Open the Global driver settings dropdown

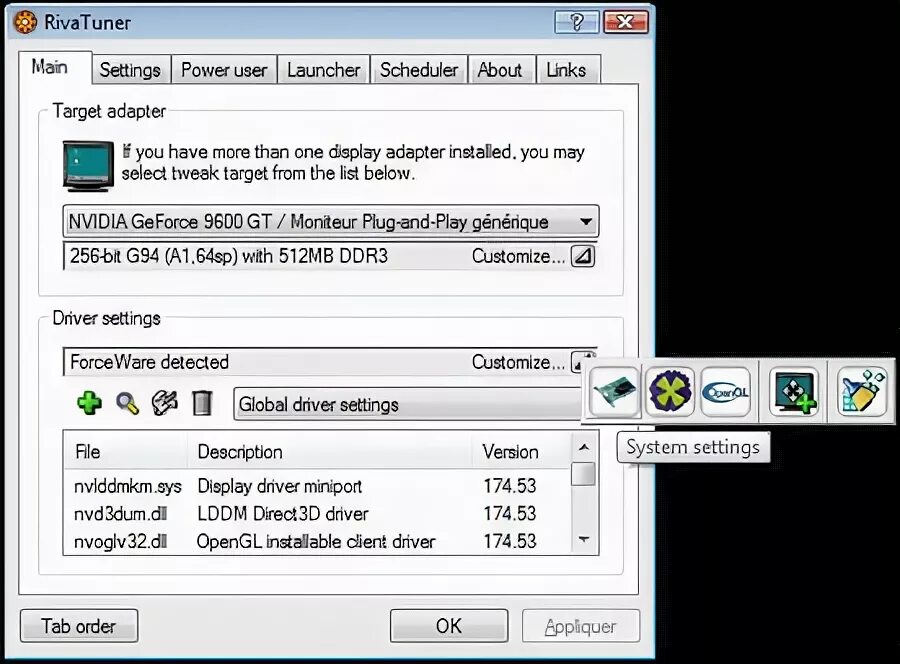pos(407,404)
